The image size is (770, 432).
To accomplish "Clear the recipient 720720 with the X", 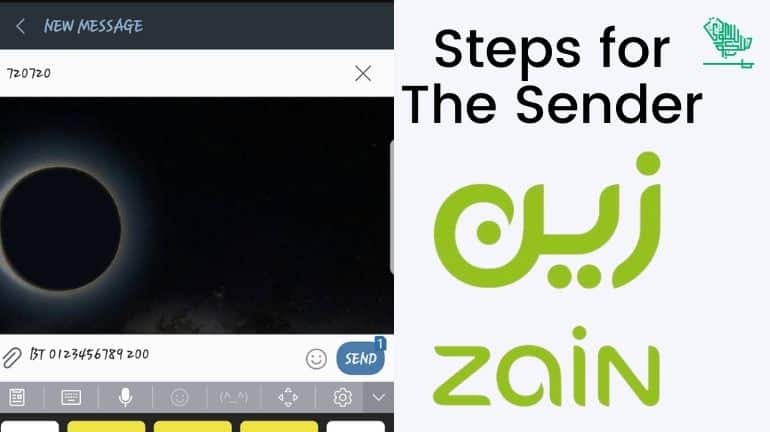I will 363,74.
